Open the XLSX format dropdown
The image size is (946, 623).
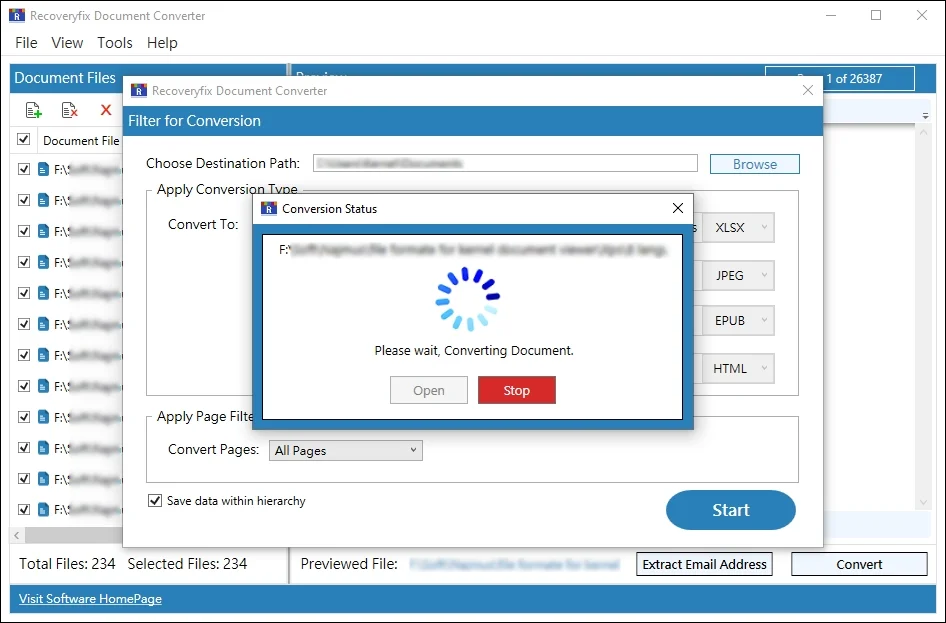coord(738,227)
